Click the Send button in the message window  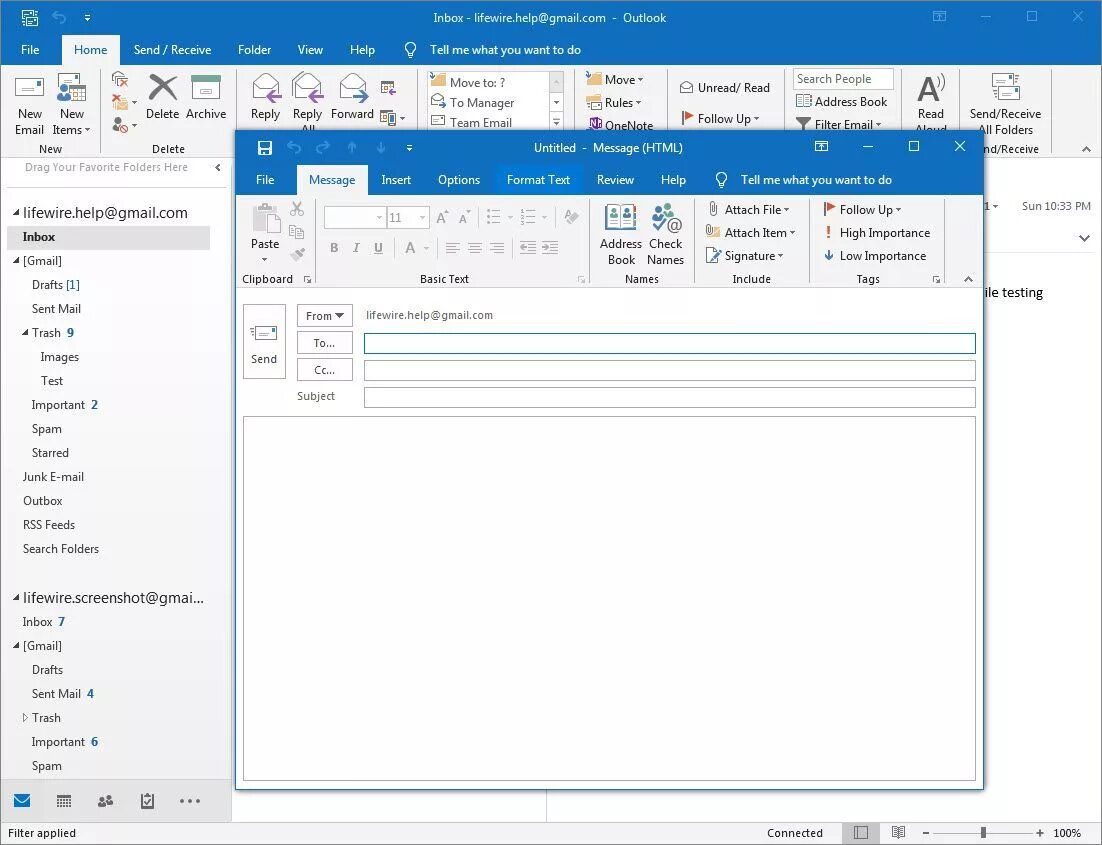pyautogui.click(x=264, y=342)
